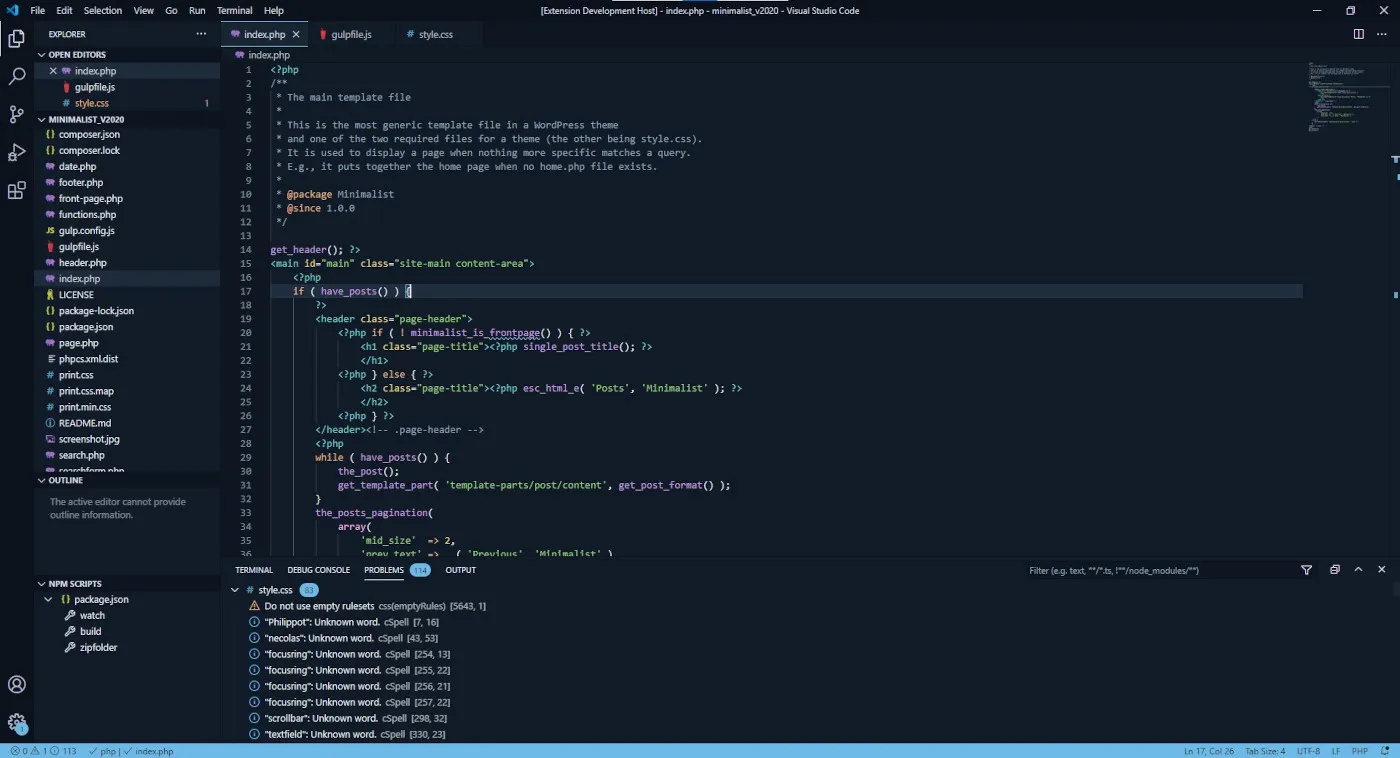Open the Manage gear icon
The width and height of the screenshot is (1400, 758).
pyautogui.click(x=17, y=722)
